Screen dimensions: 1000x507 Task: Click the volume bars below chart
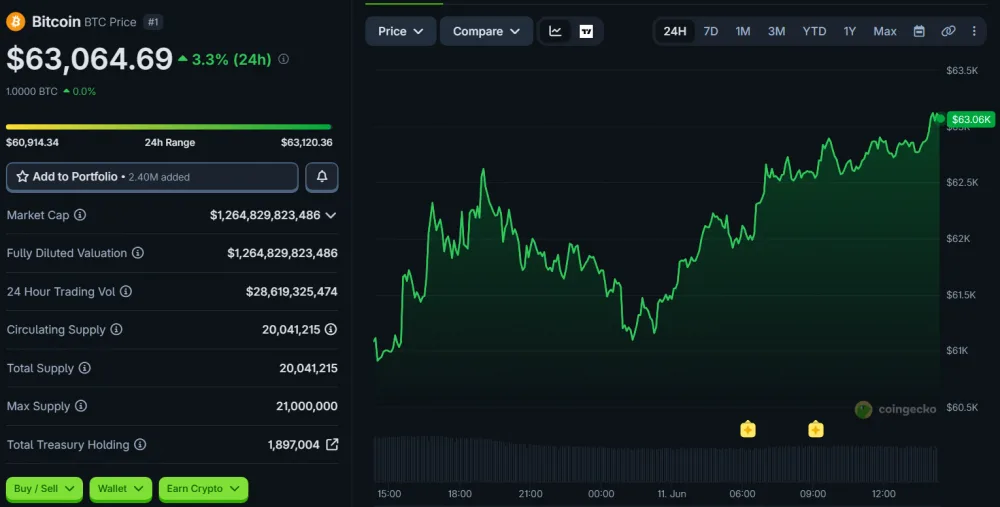pyautogui.click(x=656, y=459)
